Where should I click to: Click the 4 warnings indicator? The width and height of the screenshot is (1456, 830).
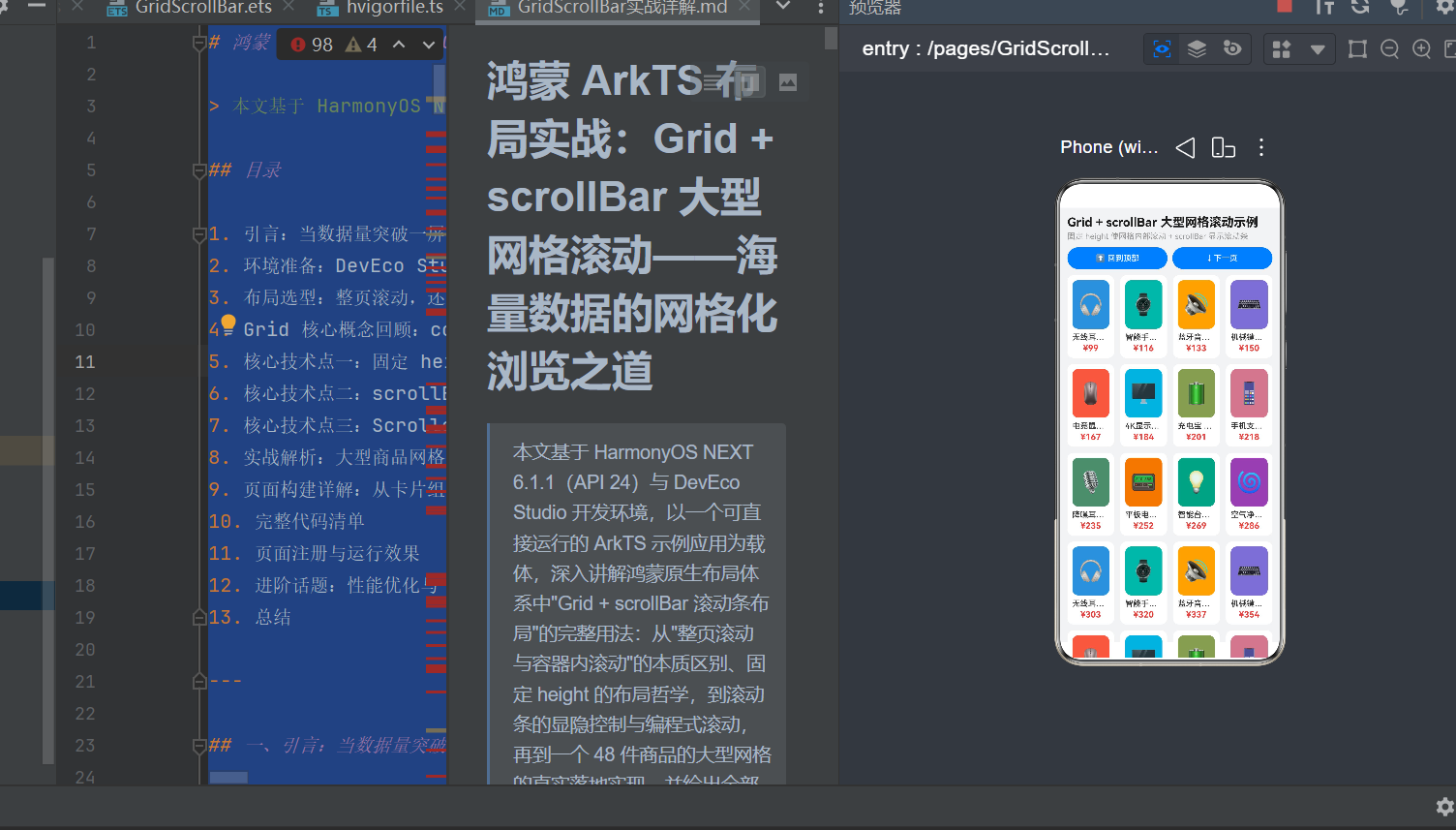pyautogui.click(x=362, y=45)
